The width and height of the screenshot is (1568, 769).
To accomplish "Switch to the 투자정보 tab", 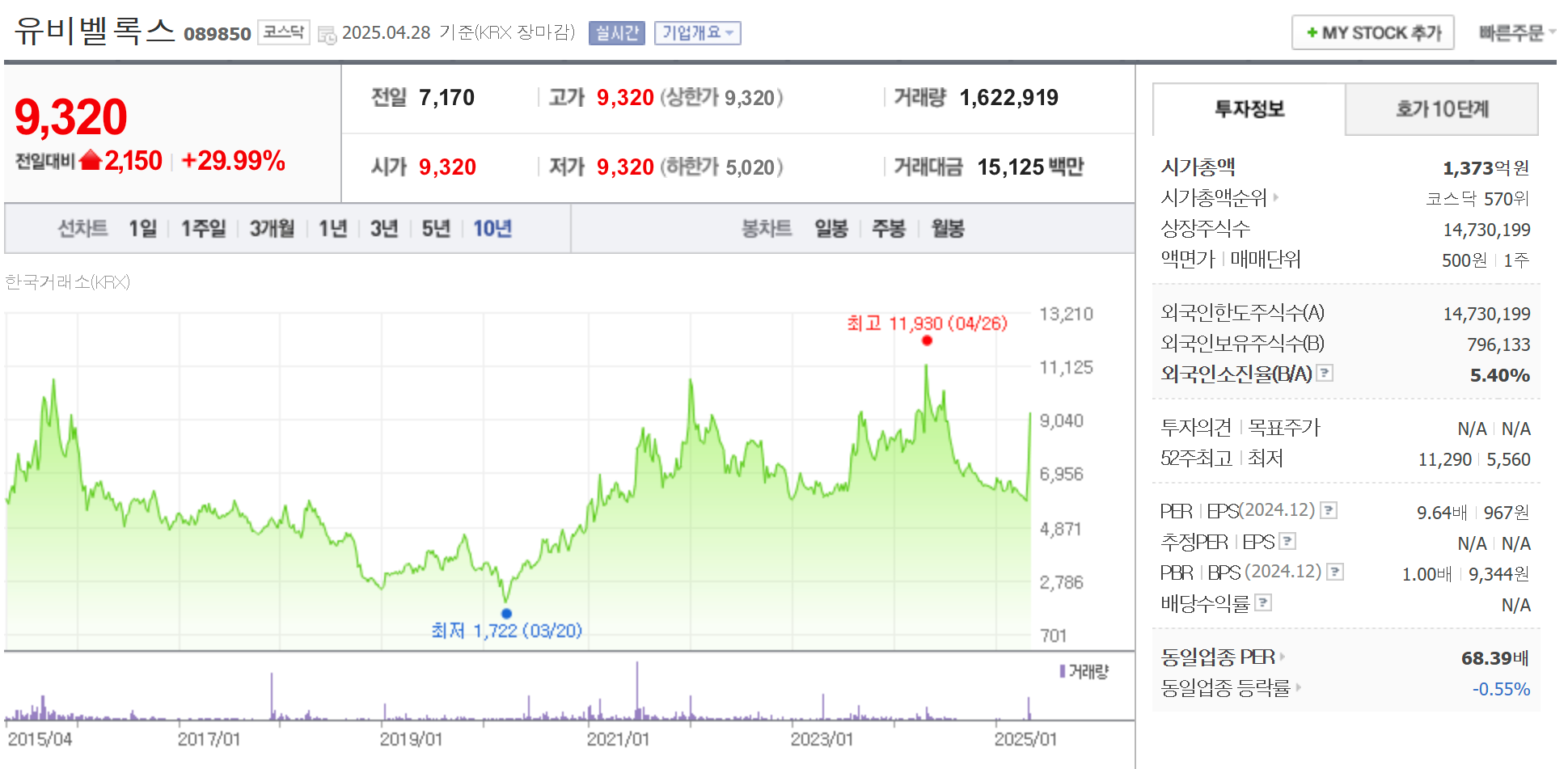I will (x=1249, y=109).
